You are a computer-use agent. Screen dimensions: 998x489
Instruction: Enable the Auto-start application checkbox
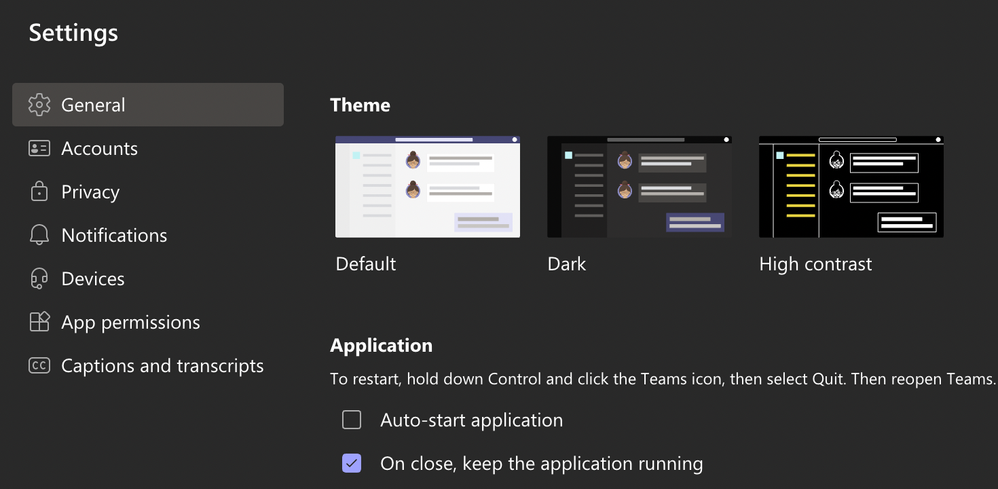351,420
